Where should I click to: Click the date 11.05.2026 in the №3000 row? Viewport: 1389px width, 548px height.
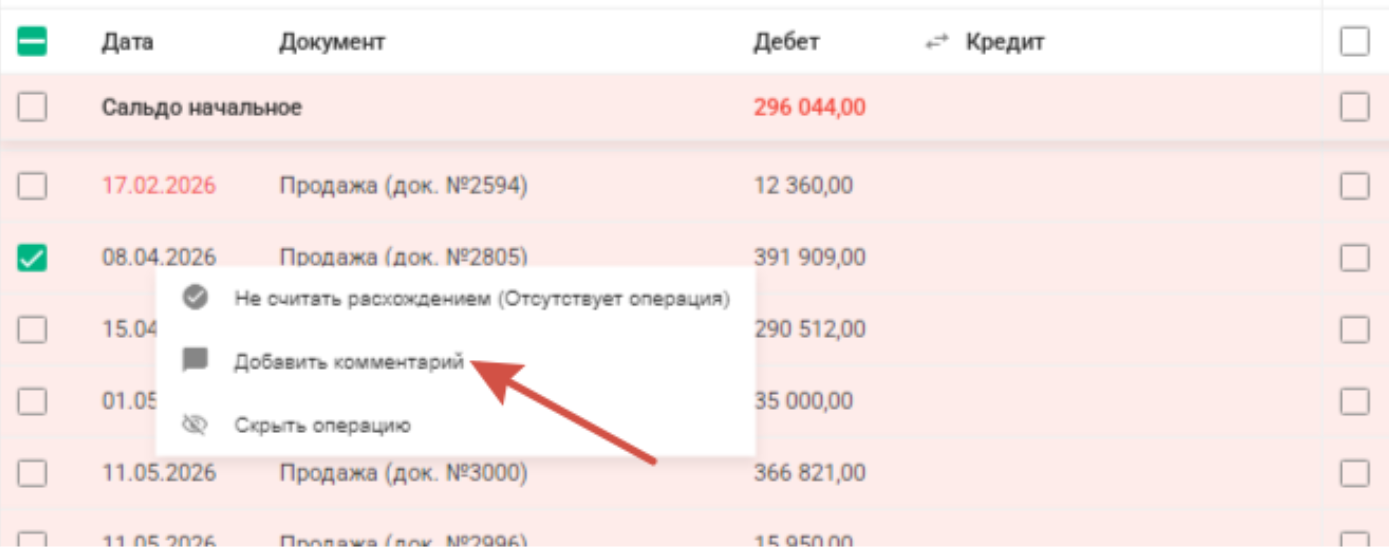(159, 472)
